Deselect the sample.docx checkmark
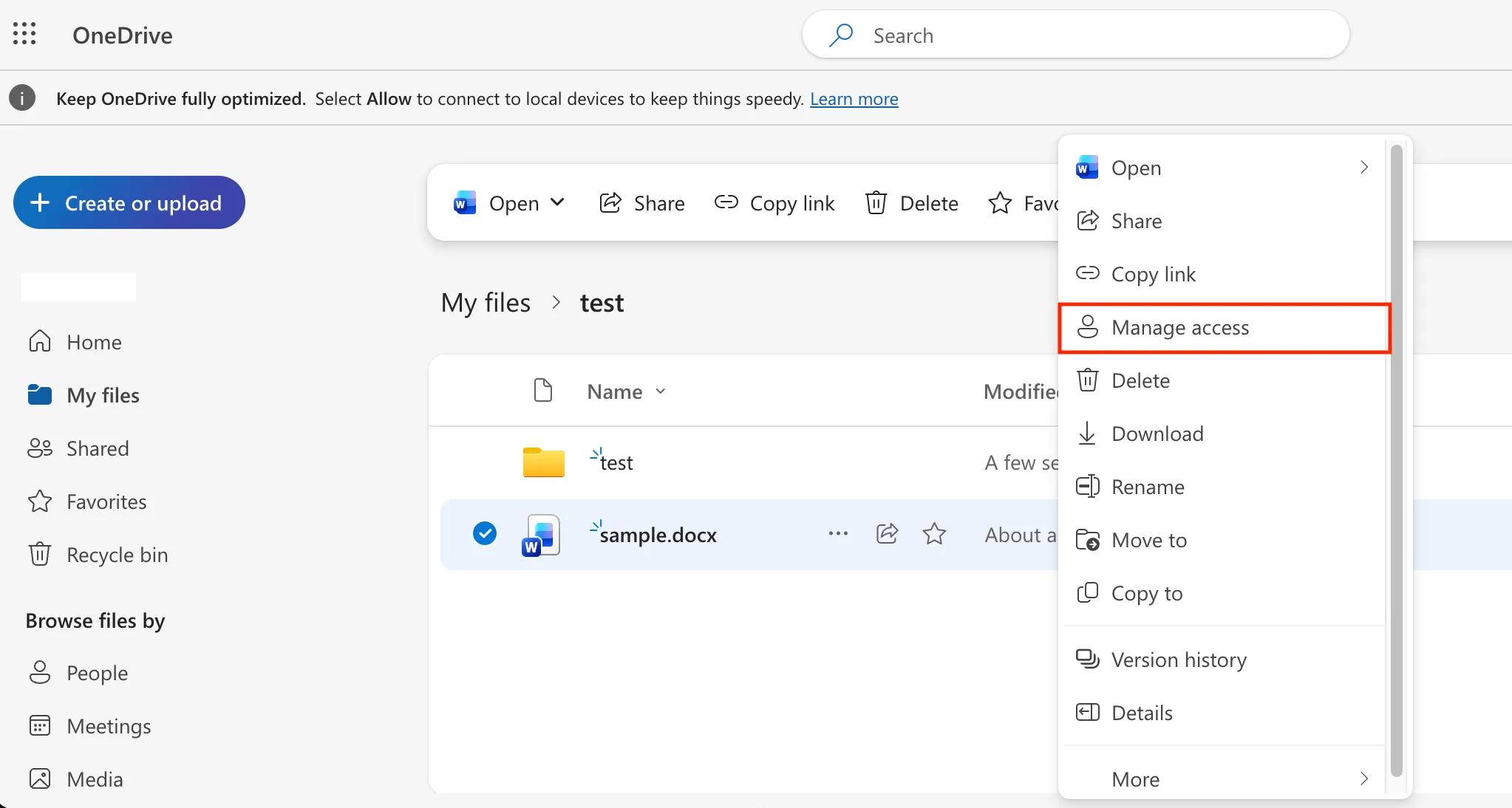 (485, 533)
